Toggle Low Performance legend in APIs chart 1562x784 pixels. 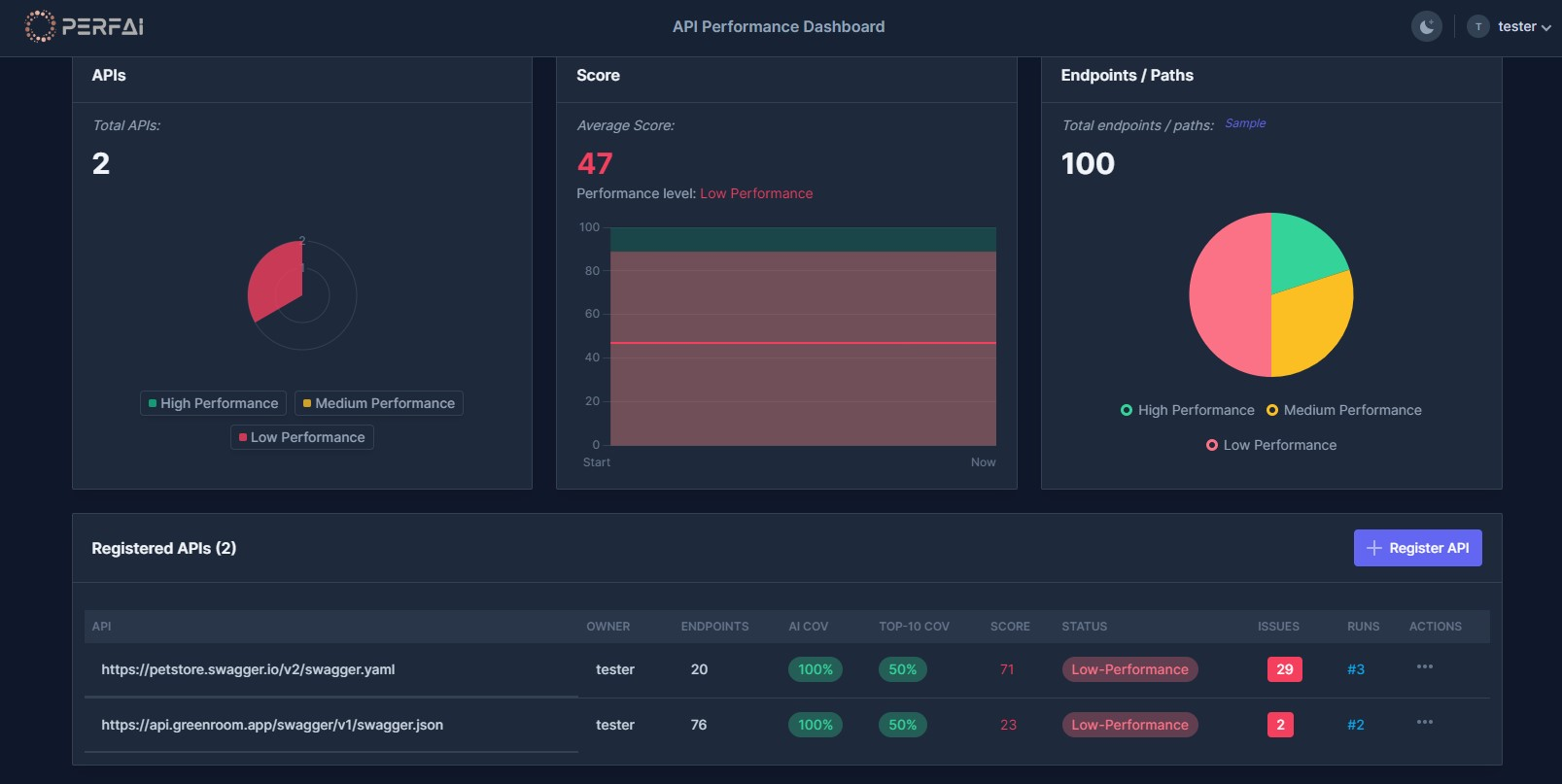301,437
